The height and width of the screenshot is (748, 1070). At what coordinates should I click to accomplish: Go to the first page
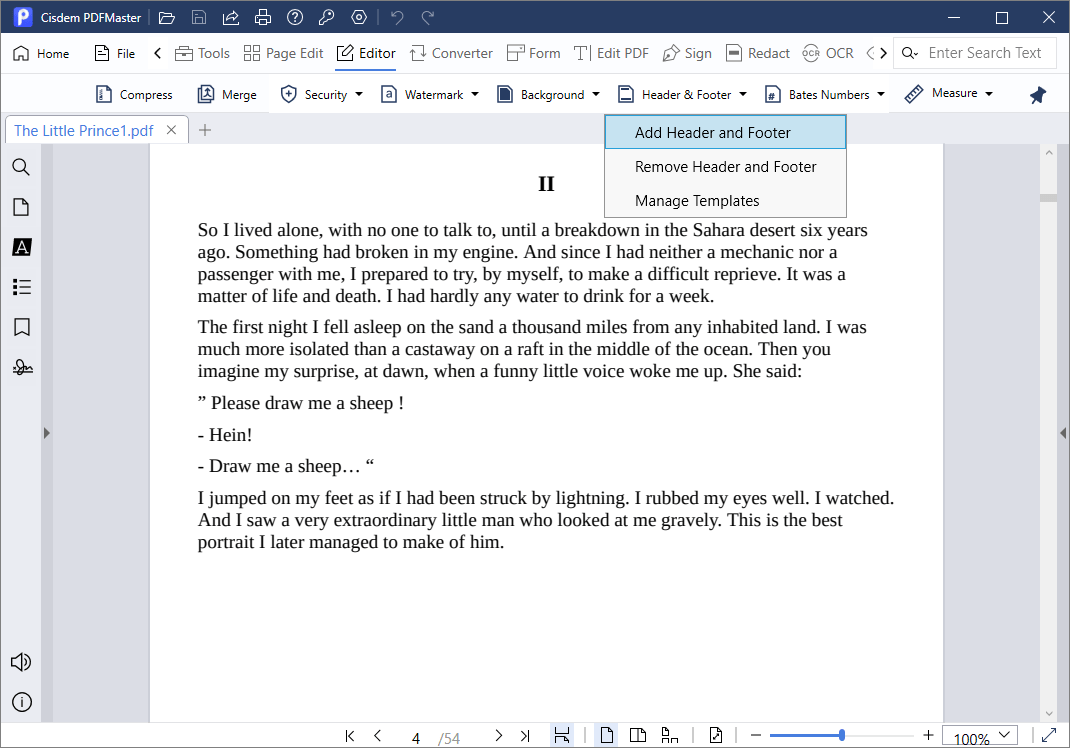pyautogui.click(x=350, y=736)
